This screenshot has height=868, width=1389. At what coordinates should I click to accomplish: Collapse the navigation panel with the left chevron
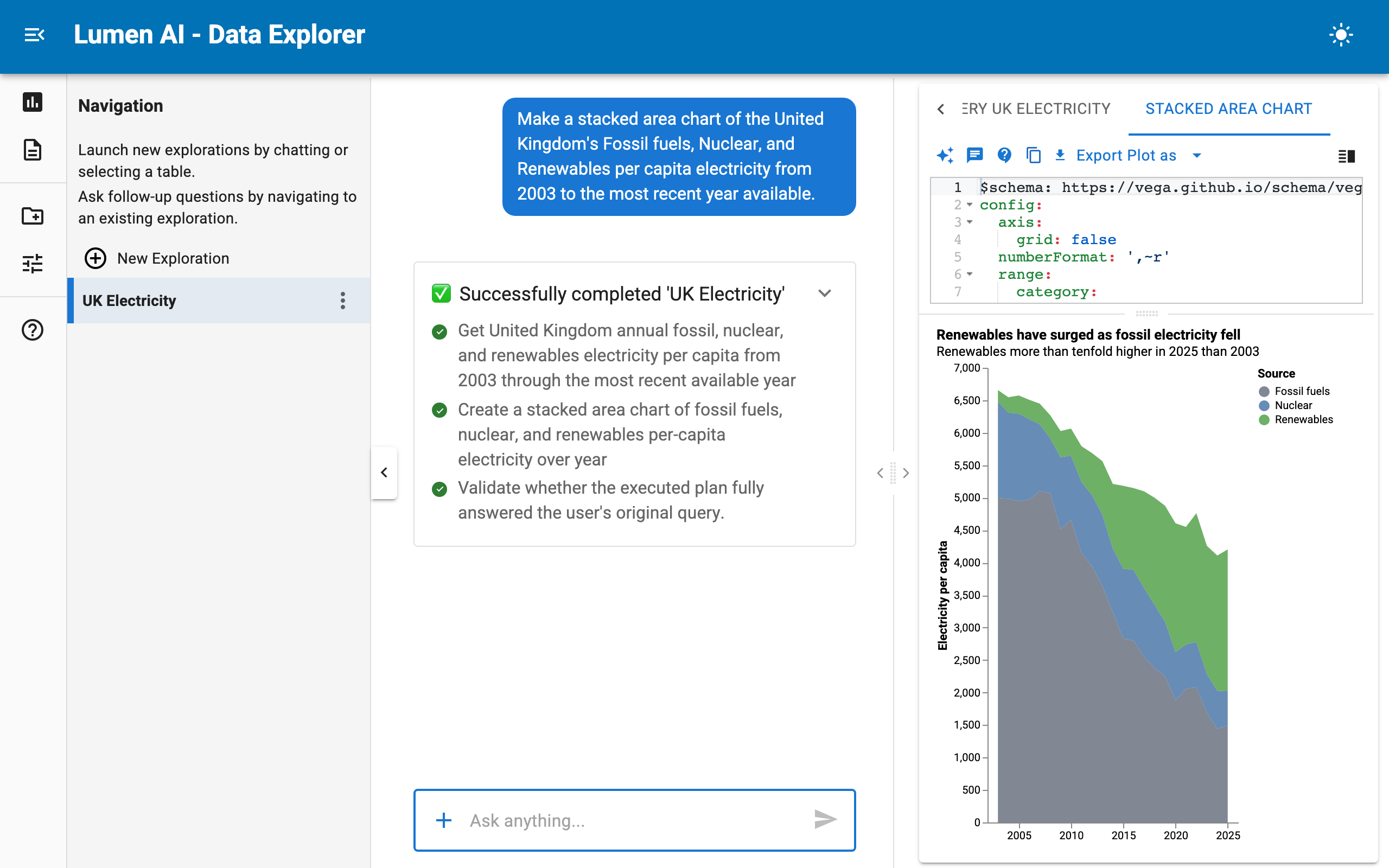(384, 473)
